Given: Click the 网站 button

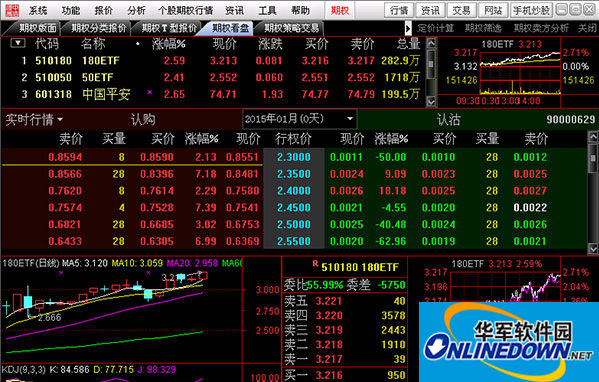Looking at the screenshot, I should pos(493,10).
